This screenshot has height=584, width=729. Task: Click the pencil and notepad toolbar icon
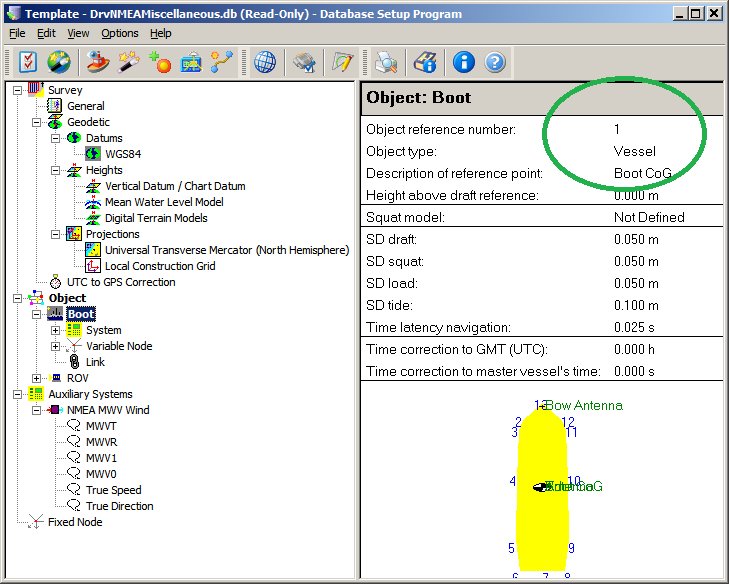tap(343, 62)
